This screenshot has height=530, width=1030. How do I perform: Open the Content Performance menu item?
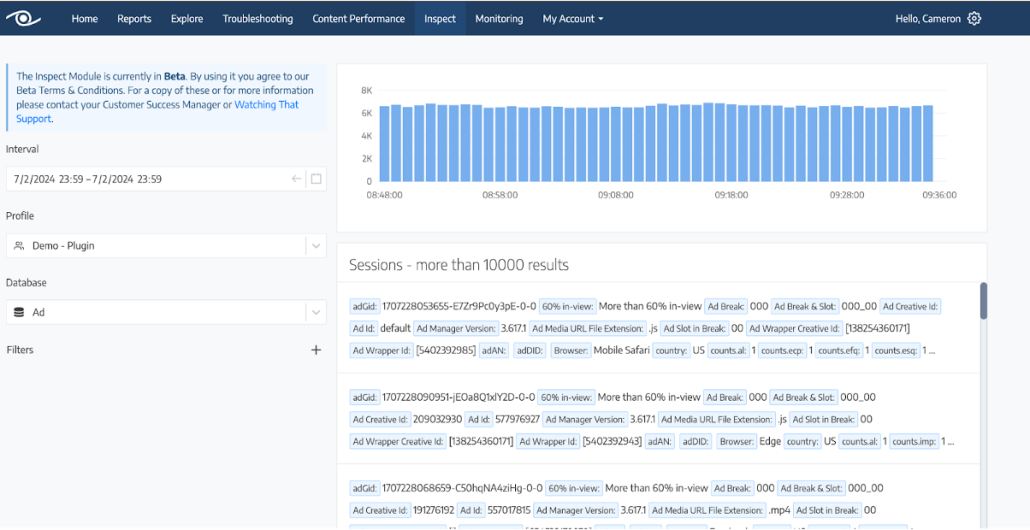tap(358, 18)
